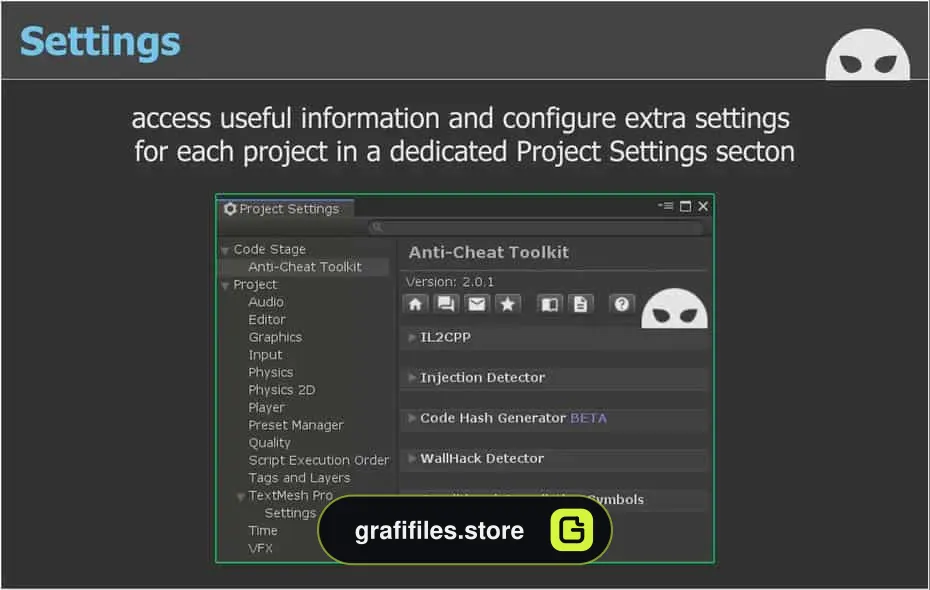Open the Anti-Cheat Toolkit home page icon
The width and height of the screenshot is (930, 590).
(x=415, y=304)
